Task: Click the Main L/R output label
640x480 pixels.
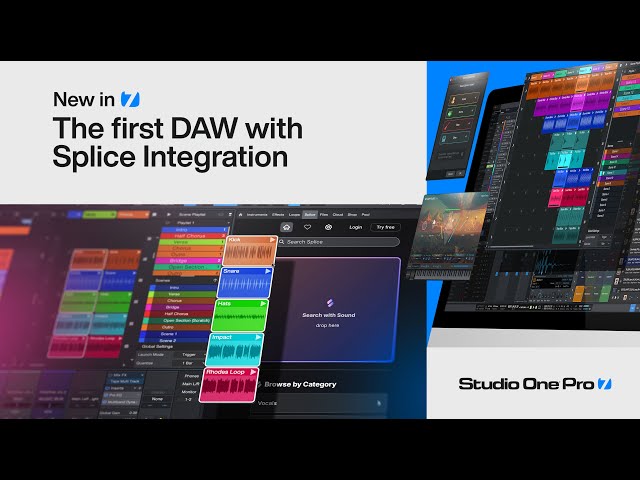Action: coord(190,384)
